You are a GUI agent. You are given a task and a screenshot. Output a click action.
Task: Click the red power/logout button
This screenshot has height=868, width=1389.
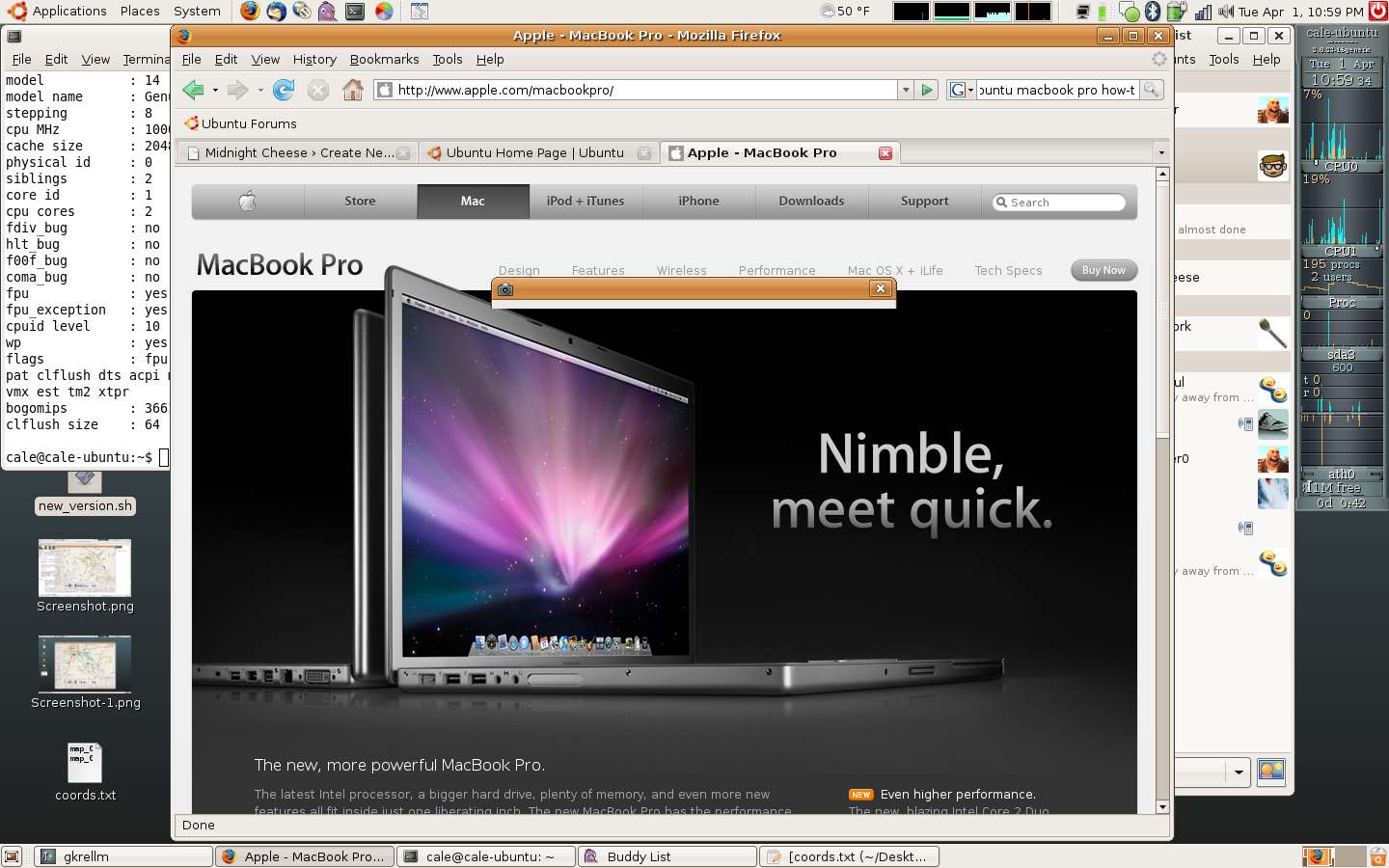[1377, 12]
